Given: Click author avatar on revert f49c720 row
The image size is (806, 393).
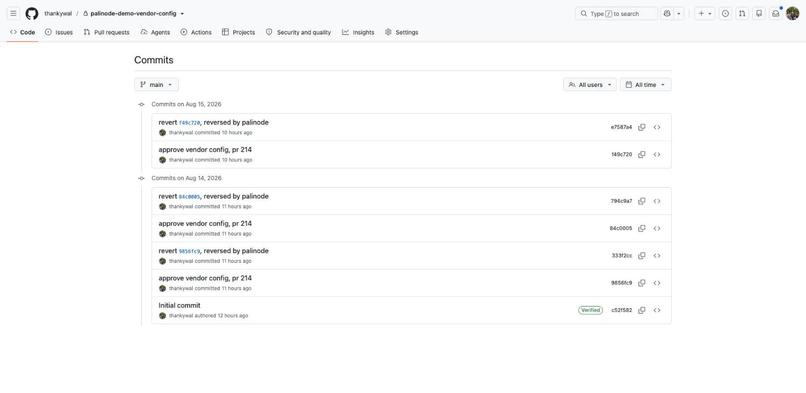Looking at the screenshot, I should pos(162,133).
